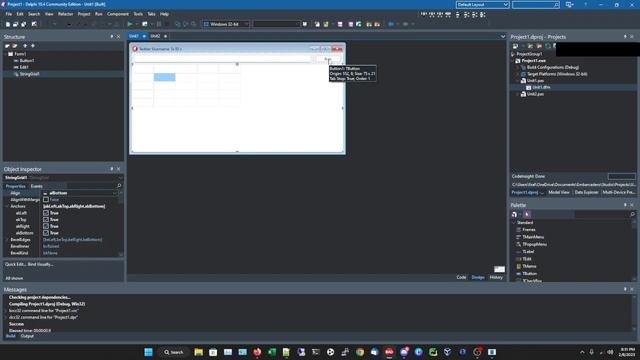Image resolution: width=640 pixels, height=360 pixels.
Task: Click the TMainMenu component in Palette
Action: click(533, 237)
